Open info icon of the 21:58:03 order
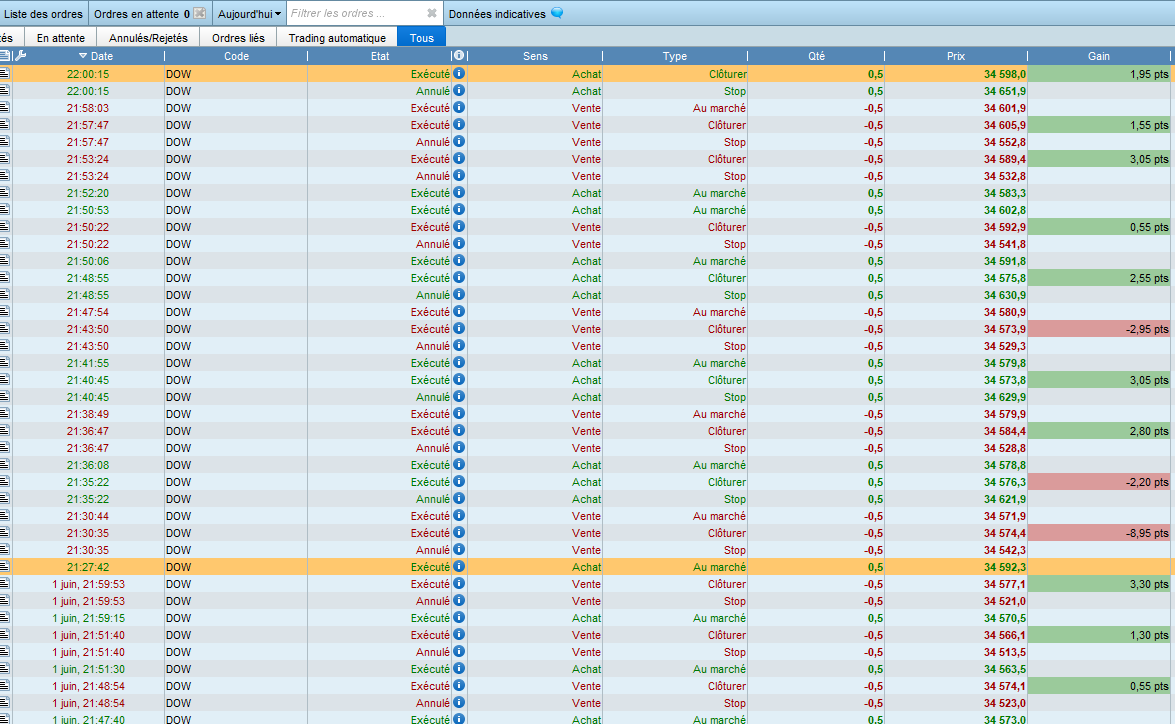 coord(459,107)
